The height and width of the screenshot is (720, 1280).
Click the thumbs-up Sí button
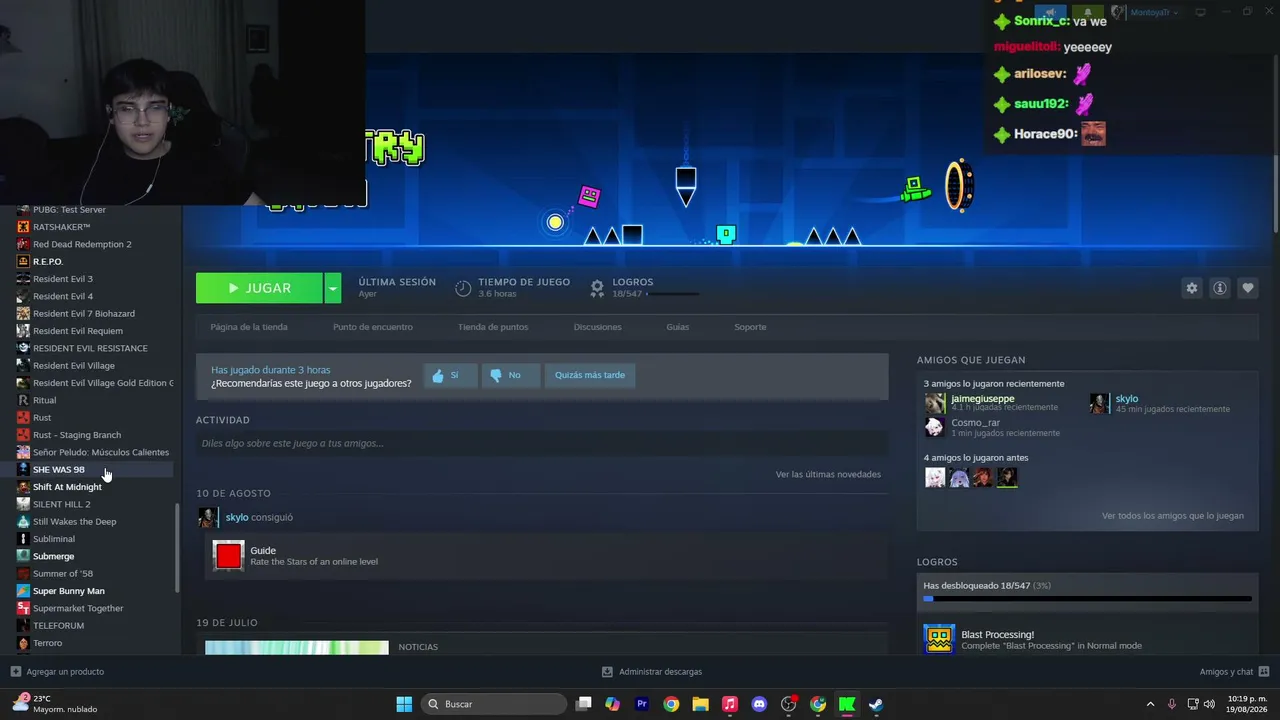coord(449,375)
